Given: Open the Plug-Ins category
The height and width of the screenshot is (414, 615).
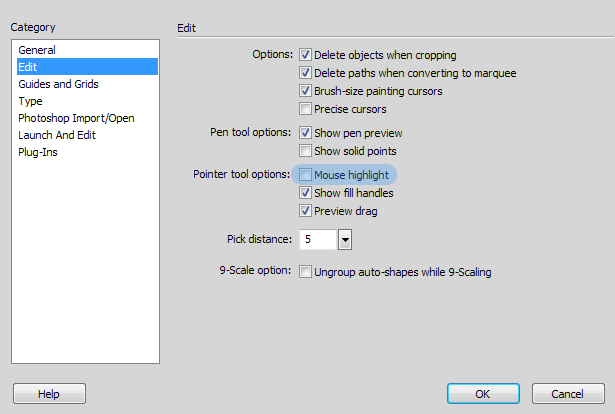Looking at the screenshot, I should click(x=38, y=152).
